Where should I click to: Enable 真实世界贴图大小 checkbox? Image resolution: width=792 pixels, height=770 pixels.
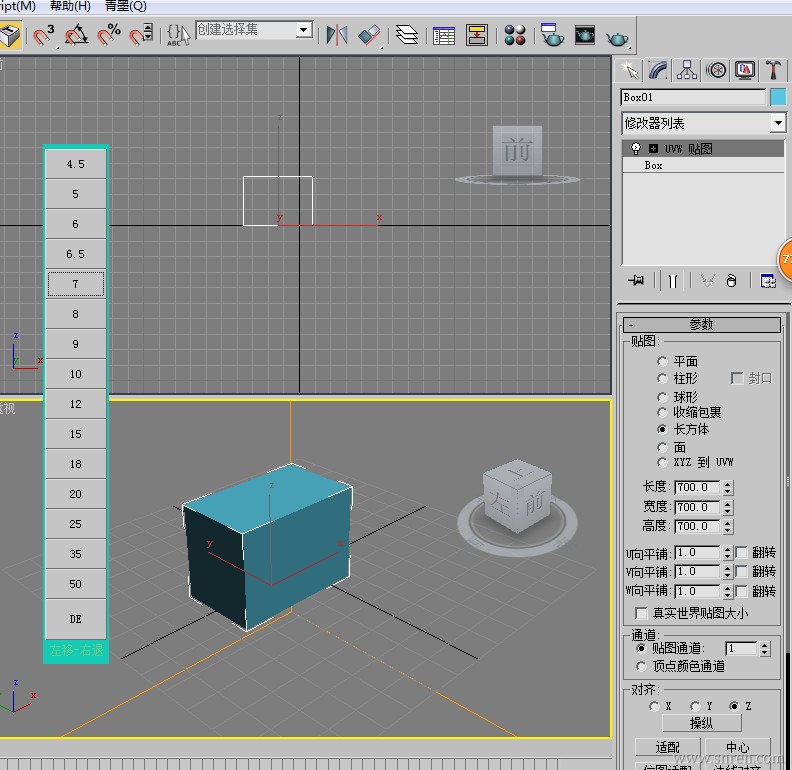pos(641,613)
